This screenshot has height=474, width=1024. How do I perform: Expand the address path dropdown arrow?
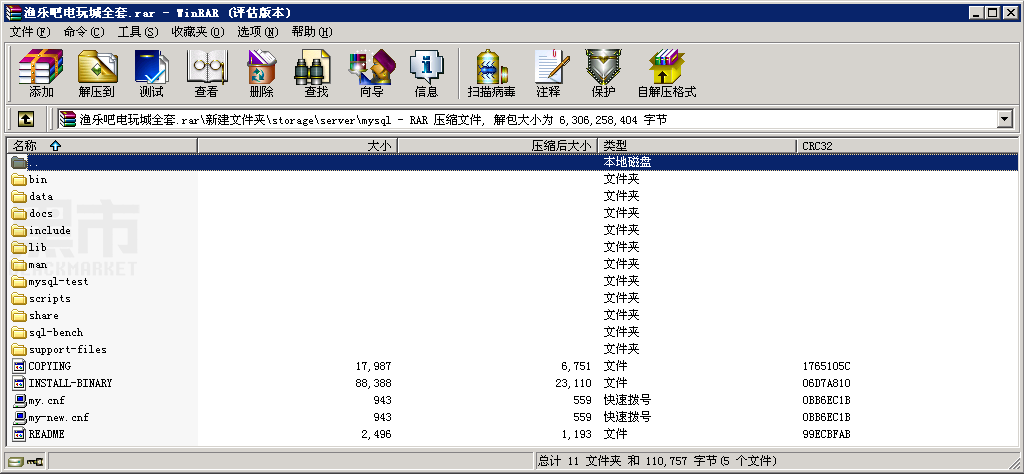1004,119
